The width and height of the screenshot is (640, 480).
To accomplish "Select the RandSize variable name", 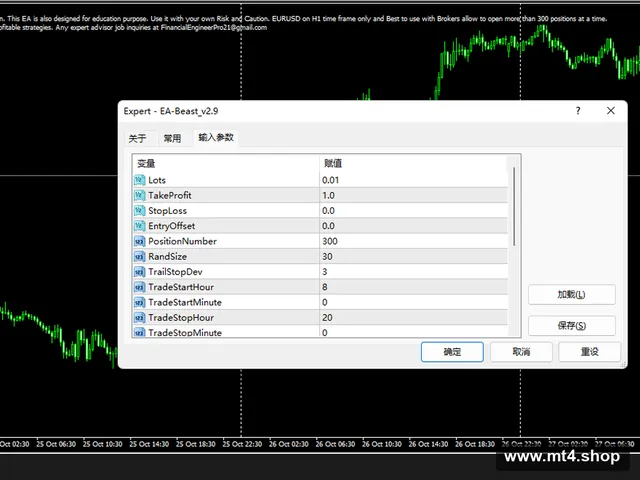I will 167,256.
